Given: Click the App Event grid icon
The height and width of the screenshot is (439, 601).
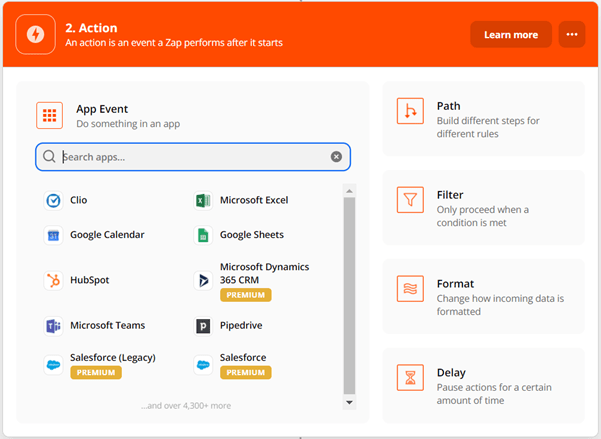Looking at the screenshot, I should pos(49,115).
